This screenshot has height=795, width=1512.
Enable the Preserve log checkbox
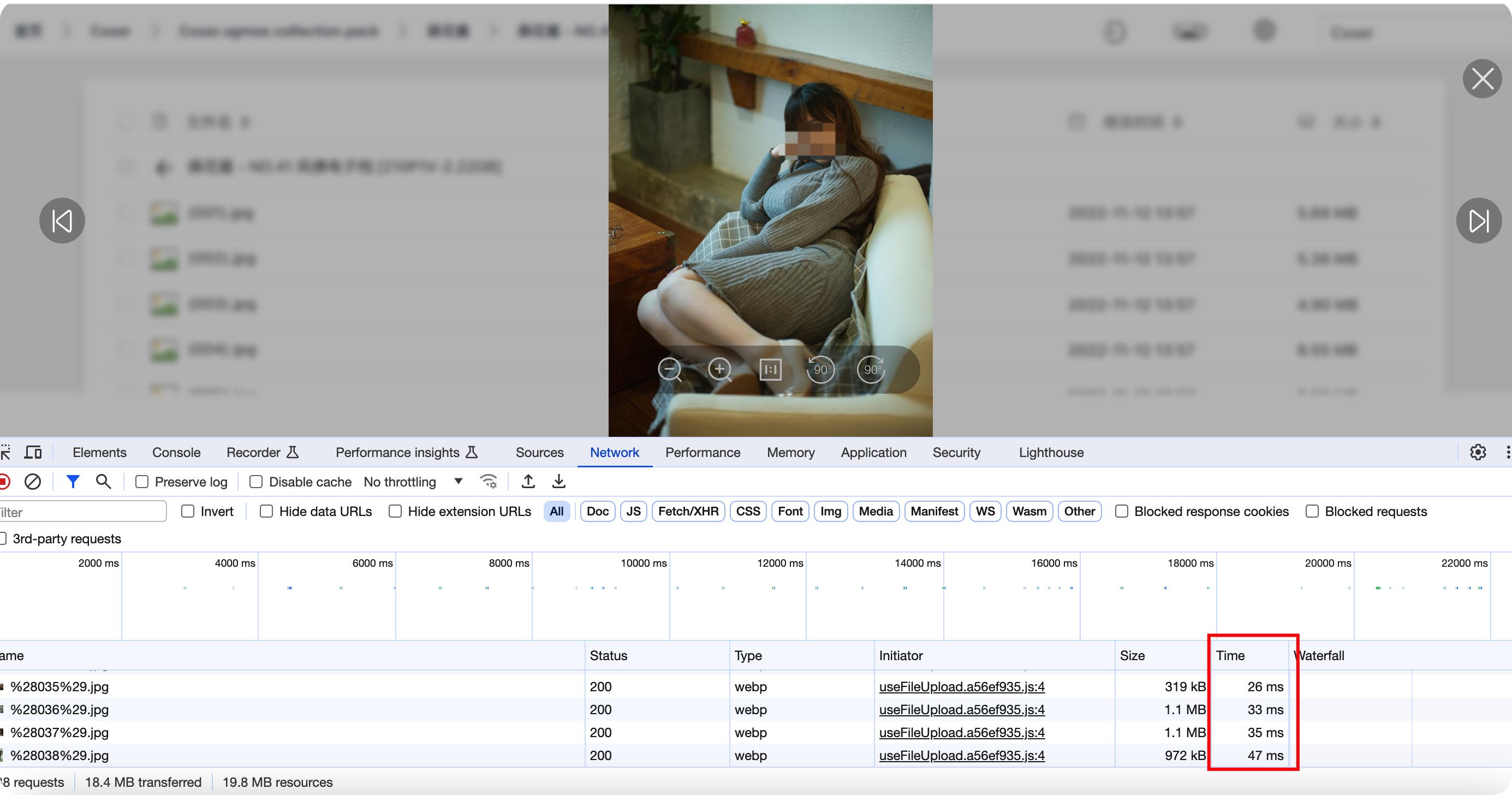click(x=142, y=482)
